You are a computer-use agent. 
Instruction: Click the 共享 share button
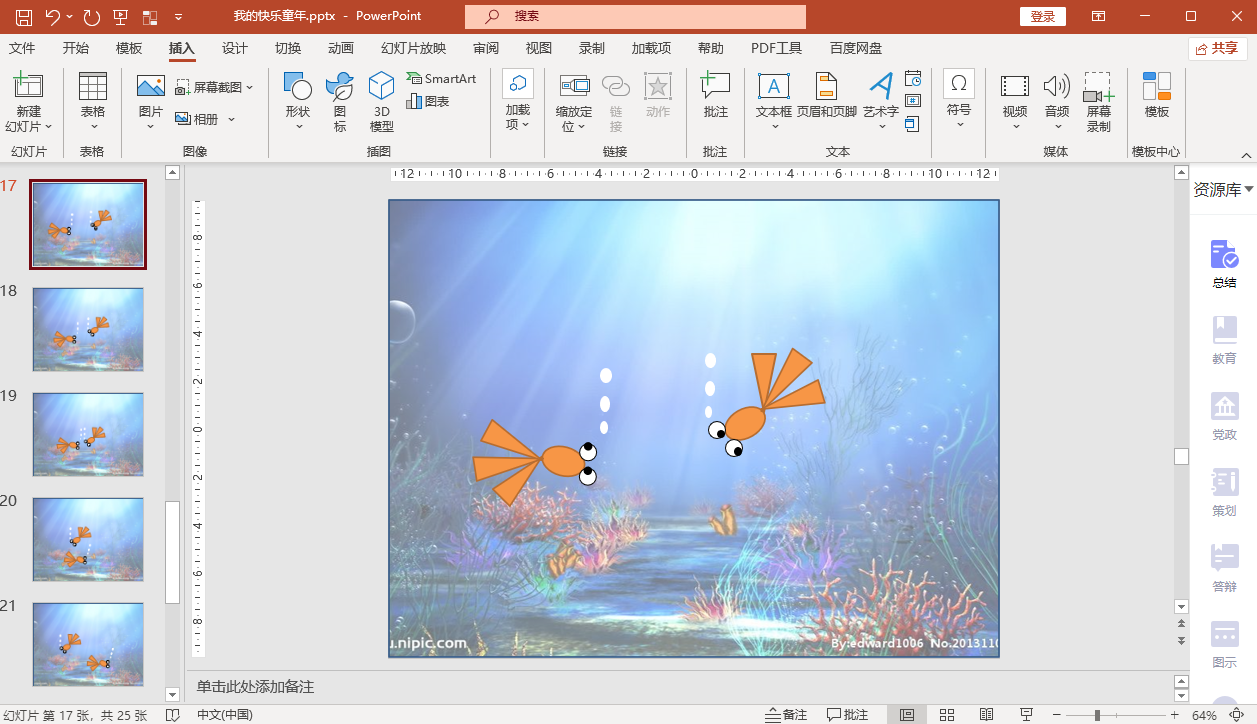click(x=1217, y=48)
